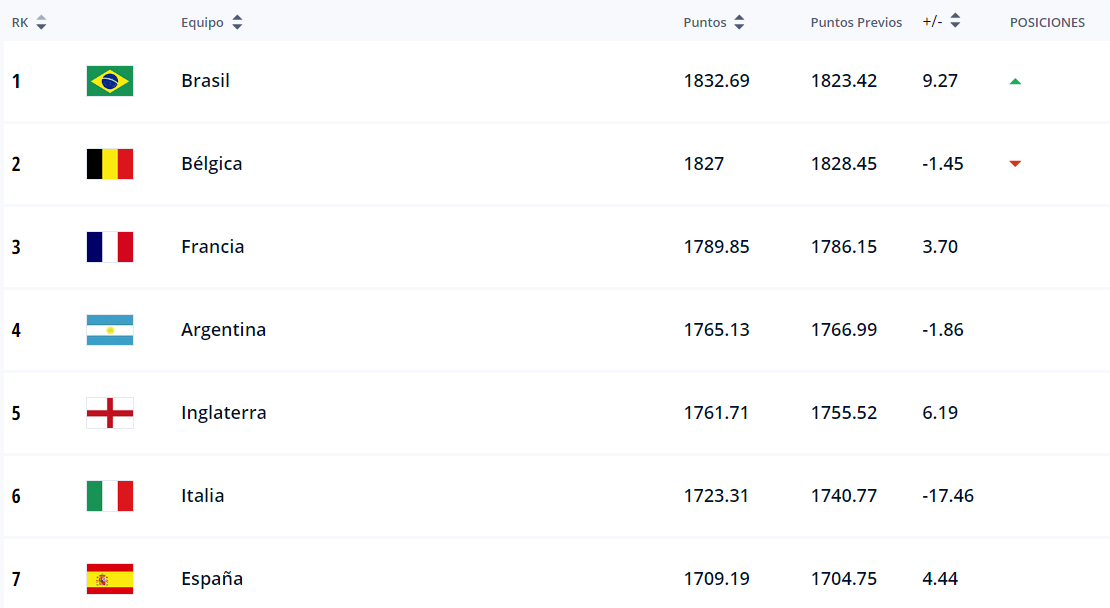Click the POSICIONES column header
The height and width of the screenshot is (608, 1110).
coord(1047,21)
